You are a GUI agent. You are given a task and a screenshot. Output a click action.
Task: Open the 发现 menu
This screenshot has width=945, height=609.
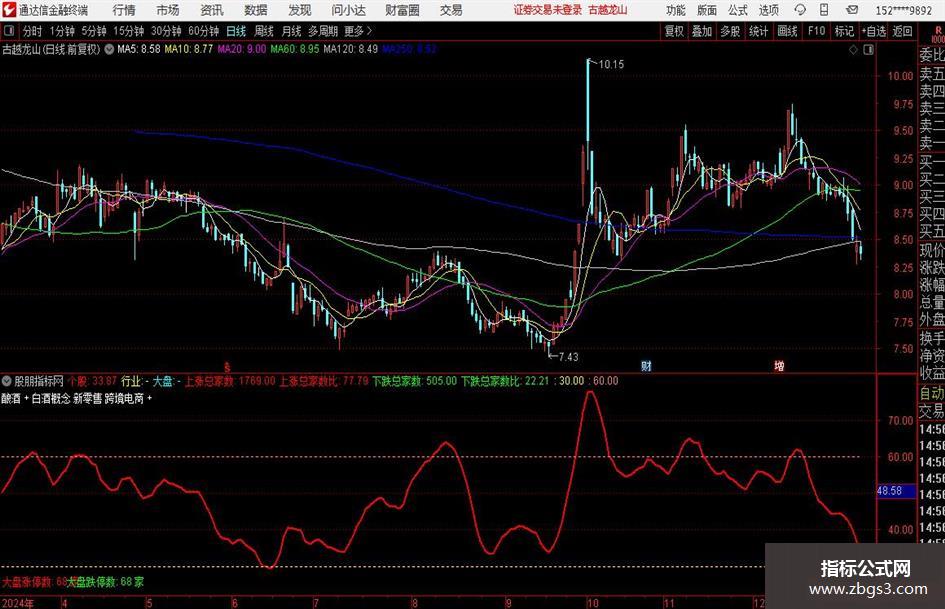[x=300, y=10]
